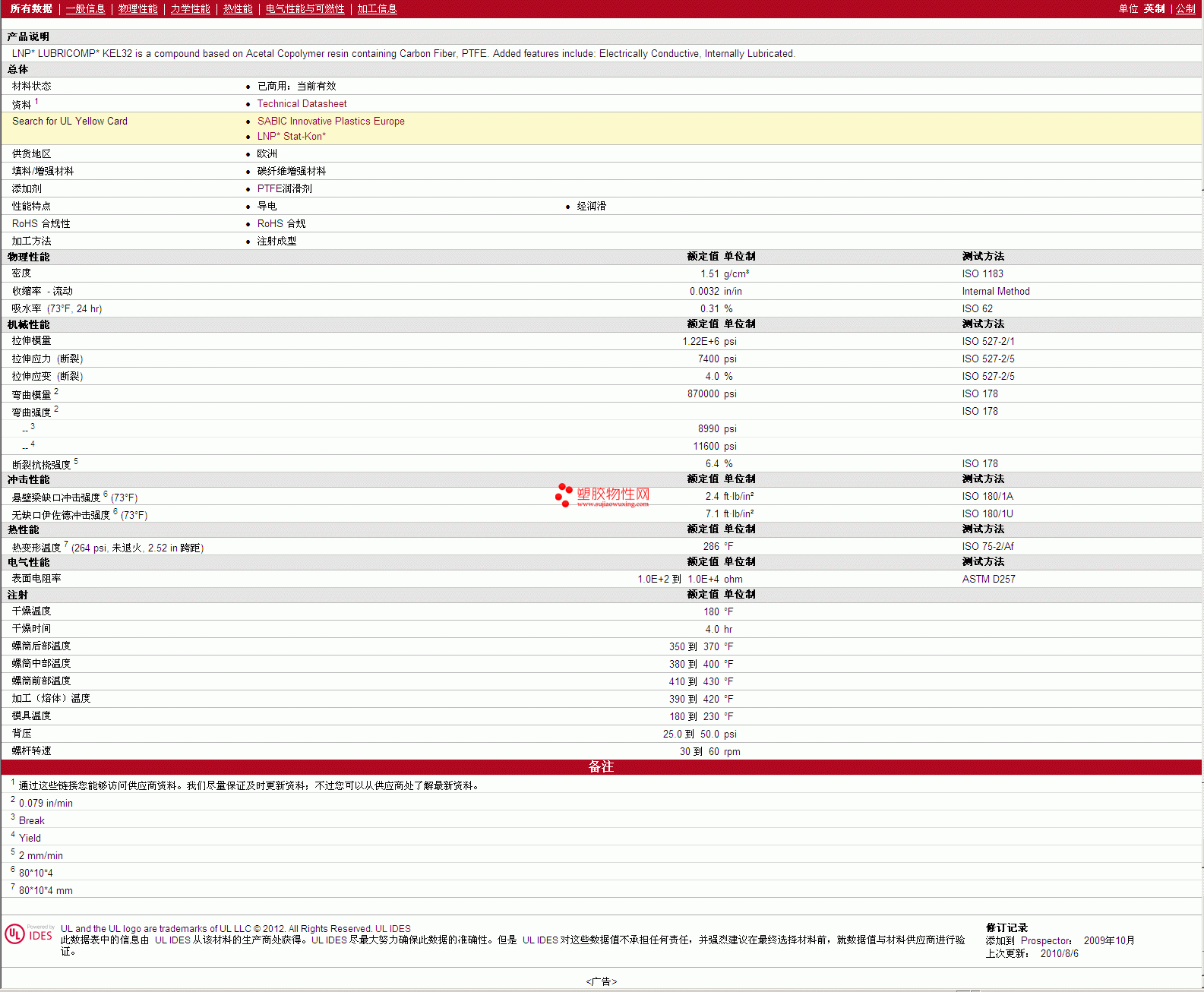Click the RoHS 合规 value

[281, 223]
